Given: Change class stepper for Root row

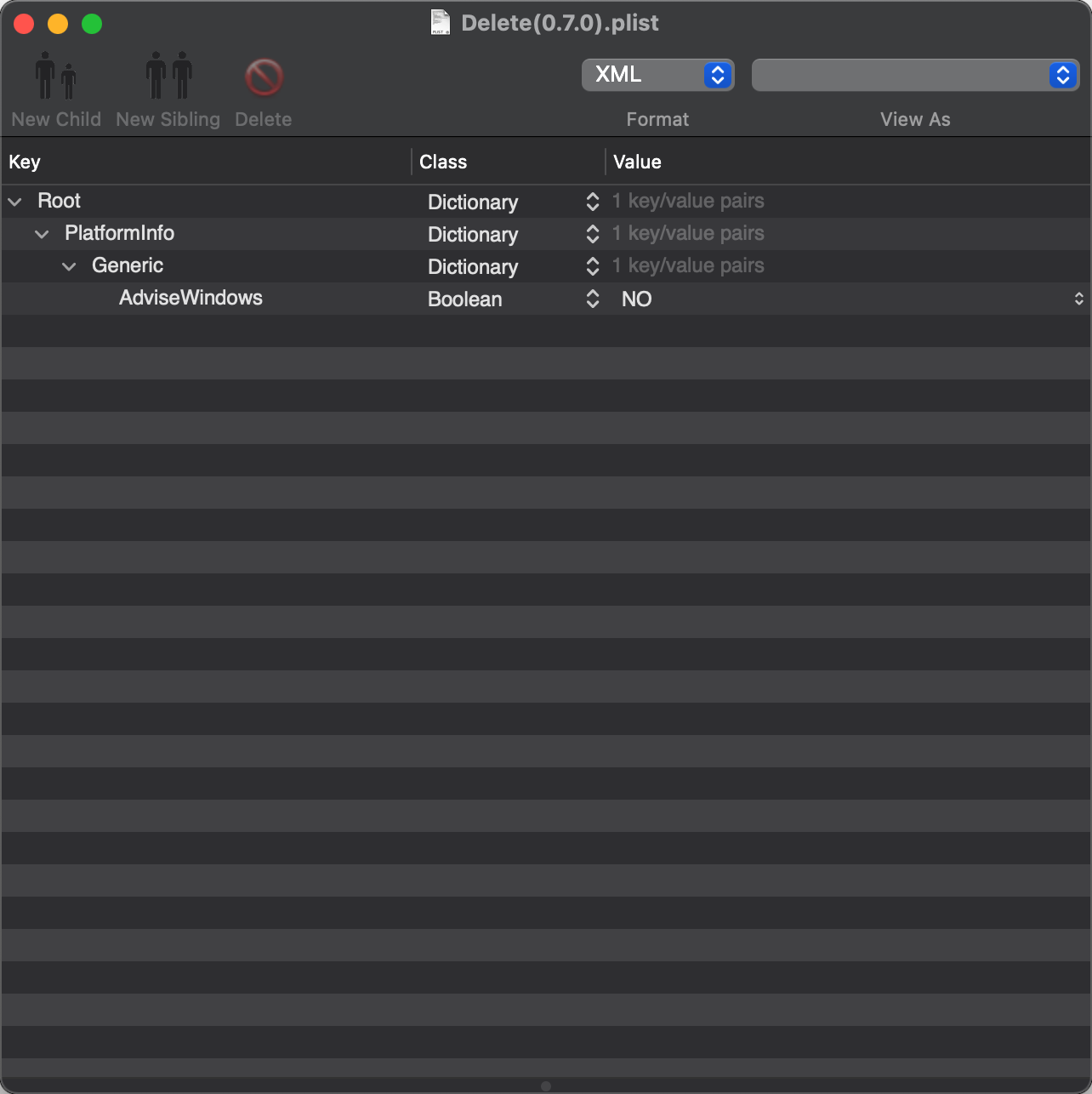Looking at the screenshot, I should 593,202.
